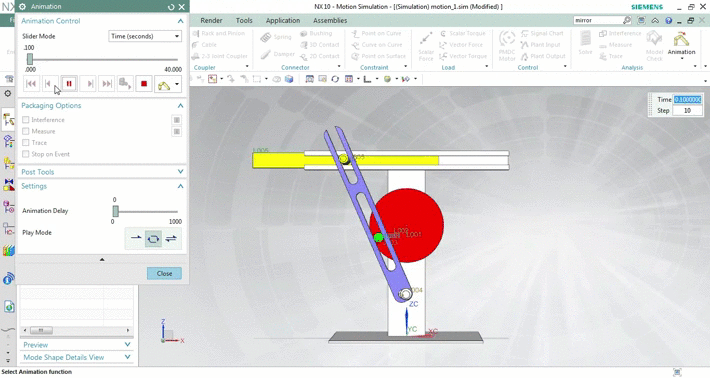Viewport: 710px width, 378px height.
Task: Collapse the Packaging Options section
Action: [x=180, y=105]
